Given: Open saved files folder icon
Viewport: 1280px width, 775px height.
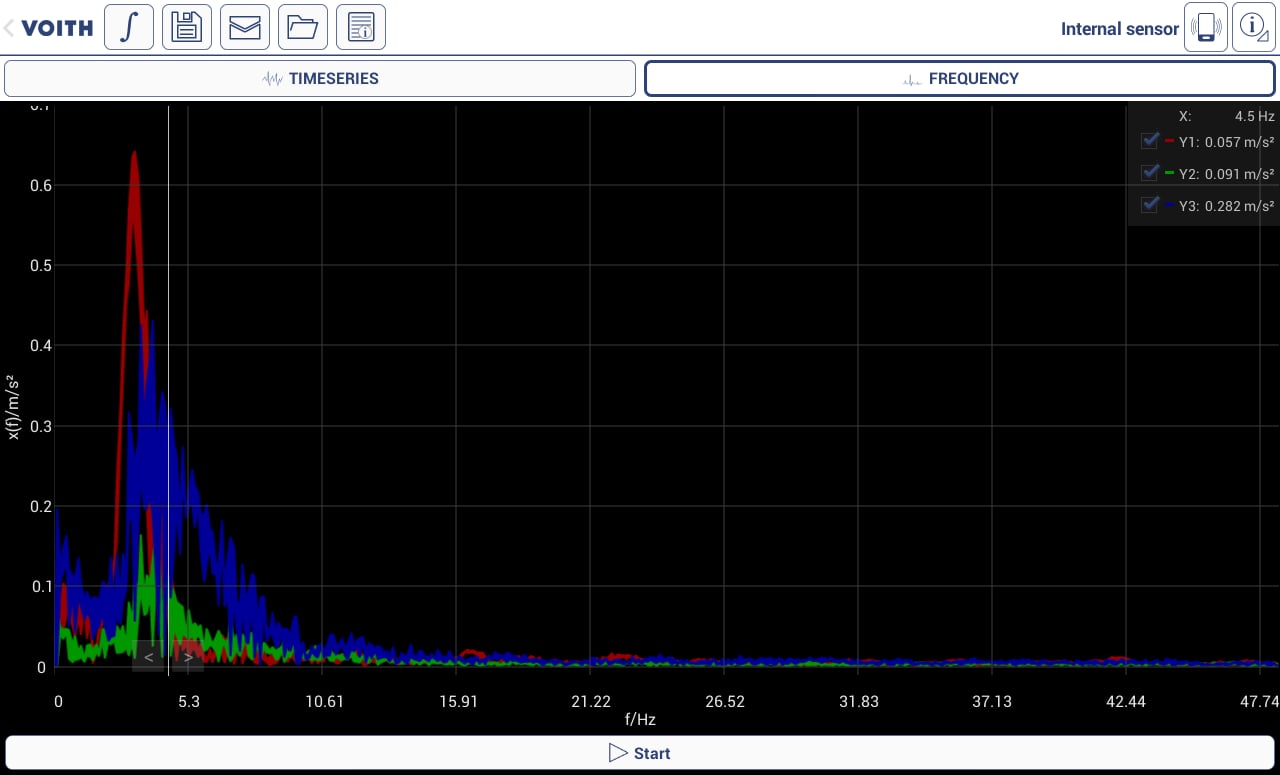Looking at the screenshot, I should 303,27.
